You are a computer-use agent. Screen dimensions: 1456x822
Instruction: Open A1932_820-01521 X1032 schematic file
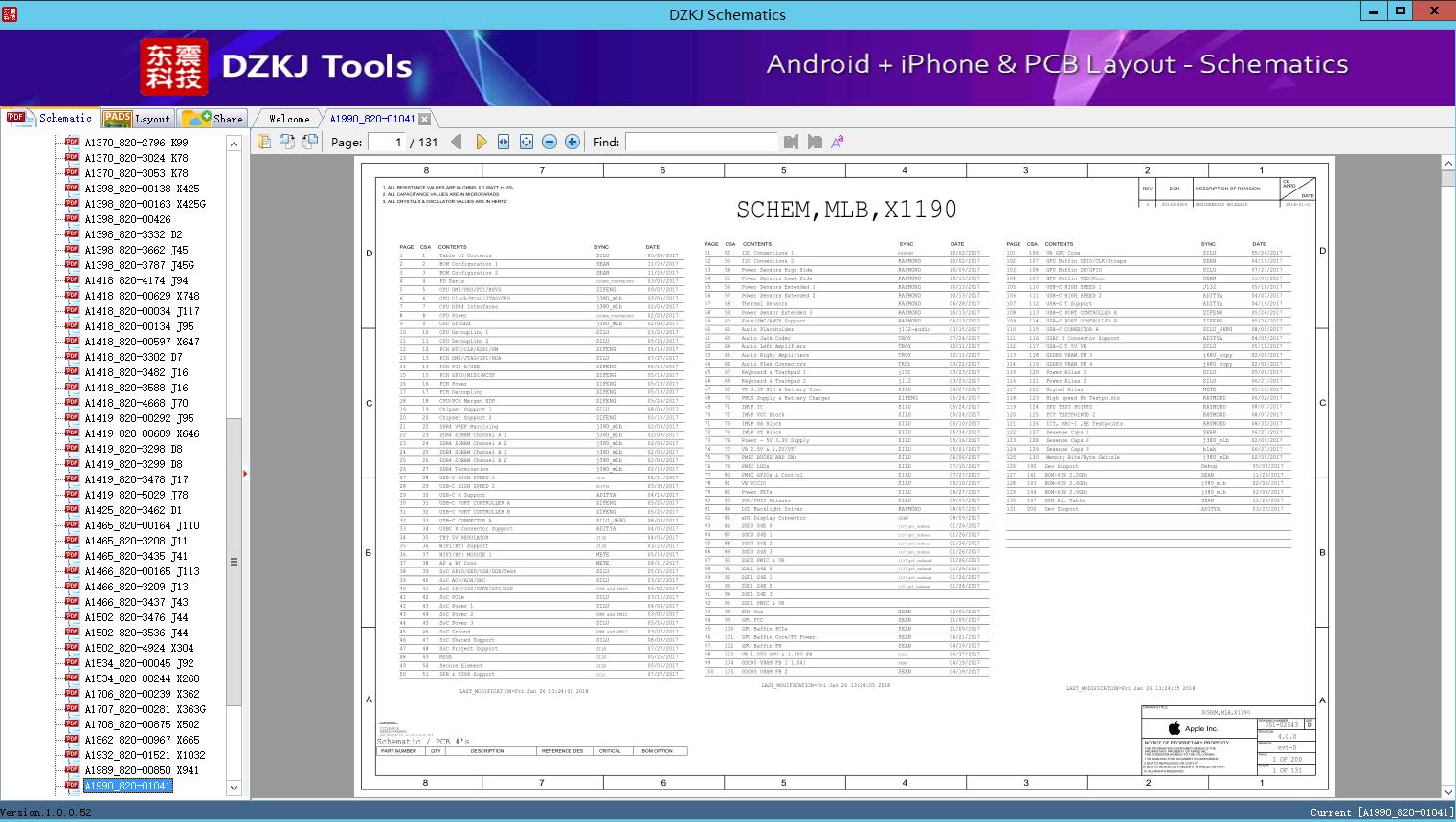click(144, 755)
